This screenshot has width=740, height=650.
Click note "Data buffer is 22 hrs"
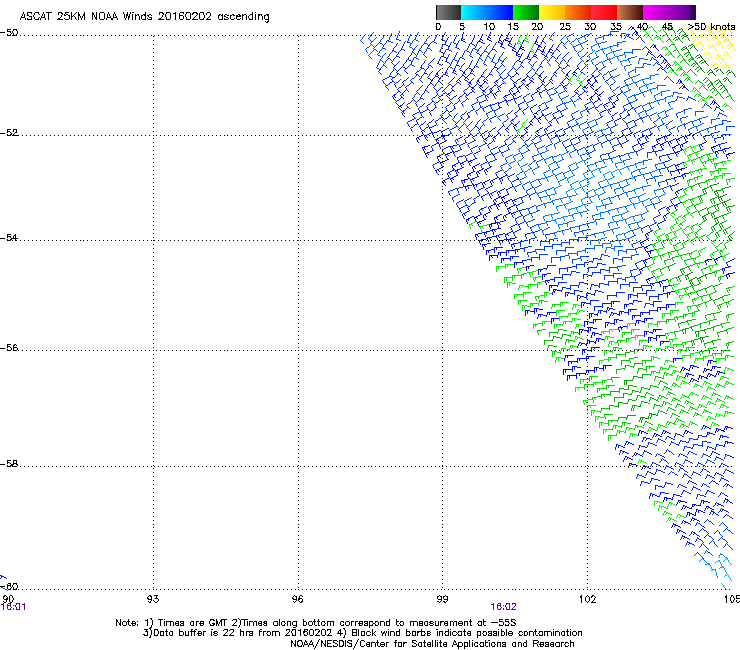205,633
